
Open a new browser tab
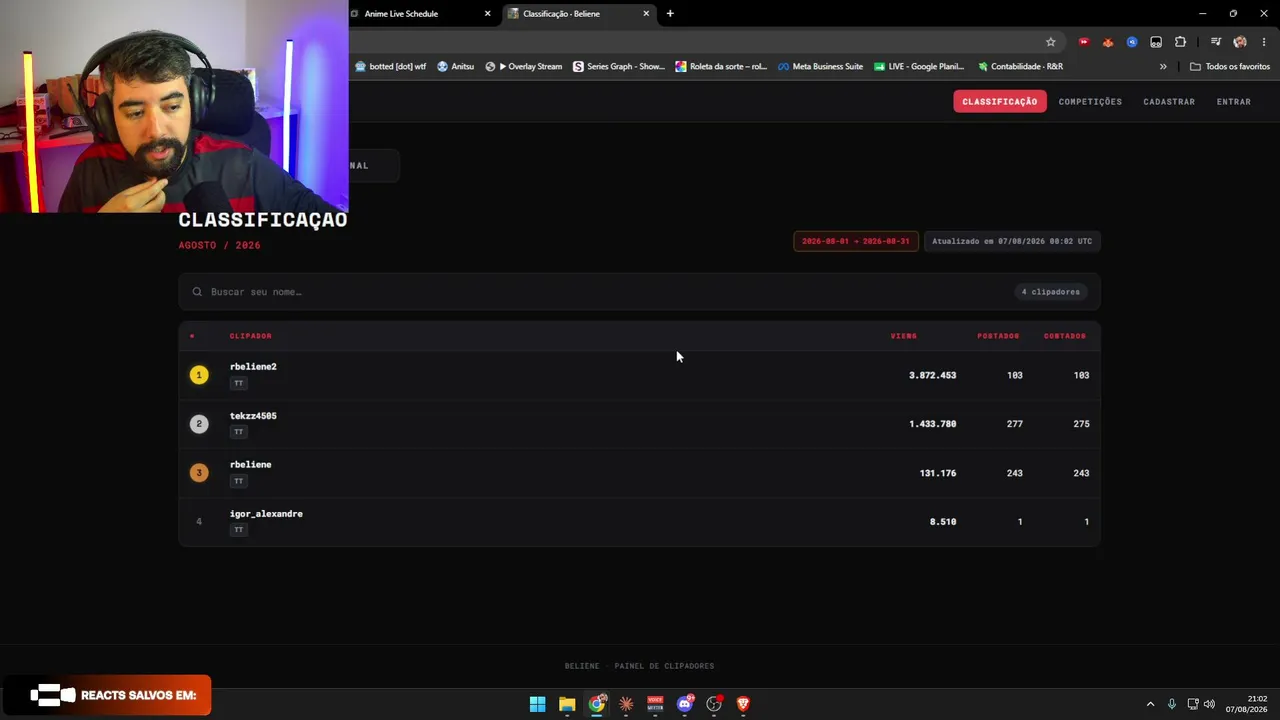(670, 14)
